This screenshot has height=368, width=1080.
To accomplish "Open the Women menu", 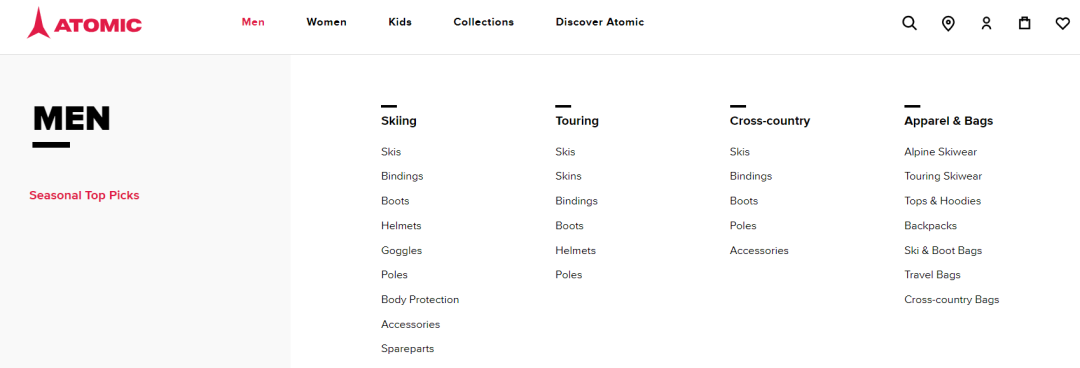I will tap(326, 22).
